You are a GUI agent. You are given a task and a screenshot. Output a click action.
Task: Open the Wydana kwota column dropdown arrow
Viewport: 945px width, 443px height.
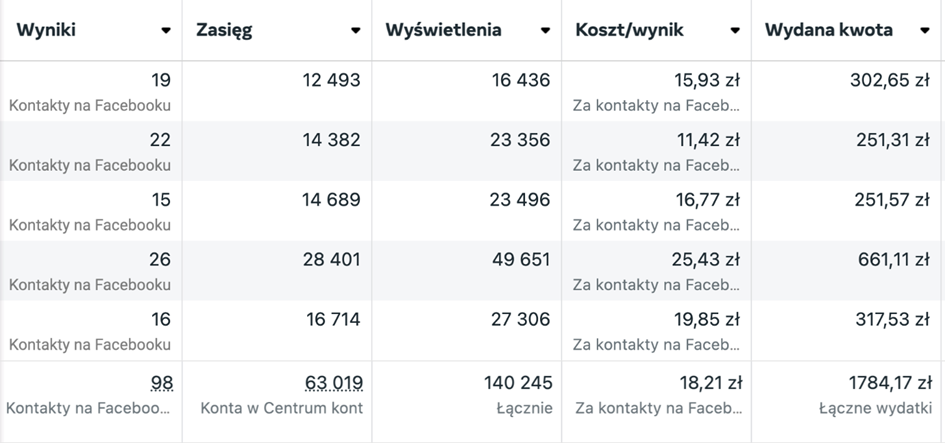coord(925,31)
